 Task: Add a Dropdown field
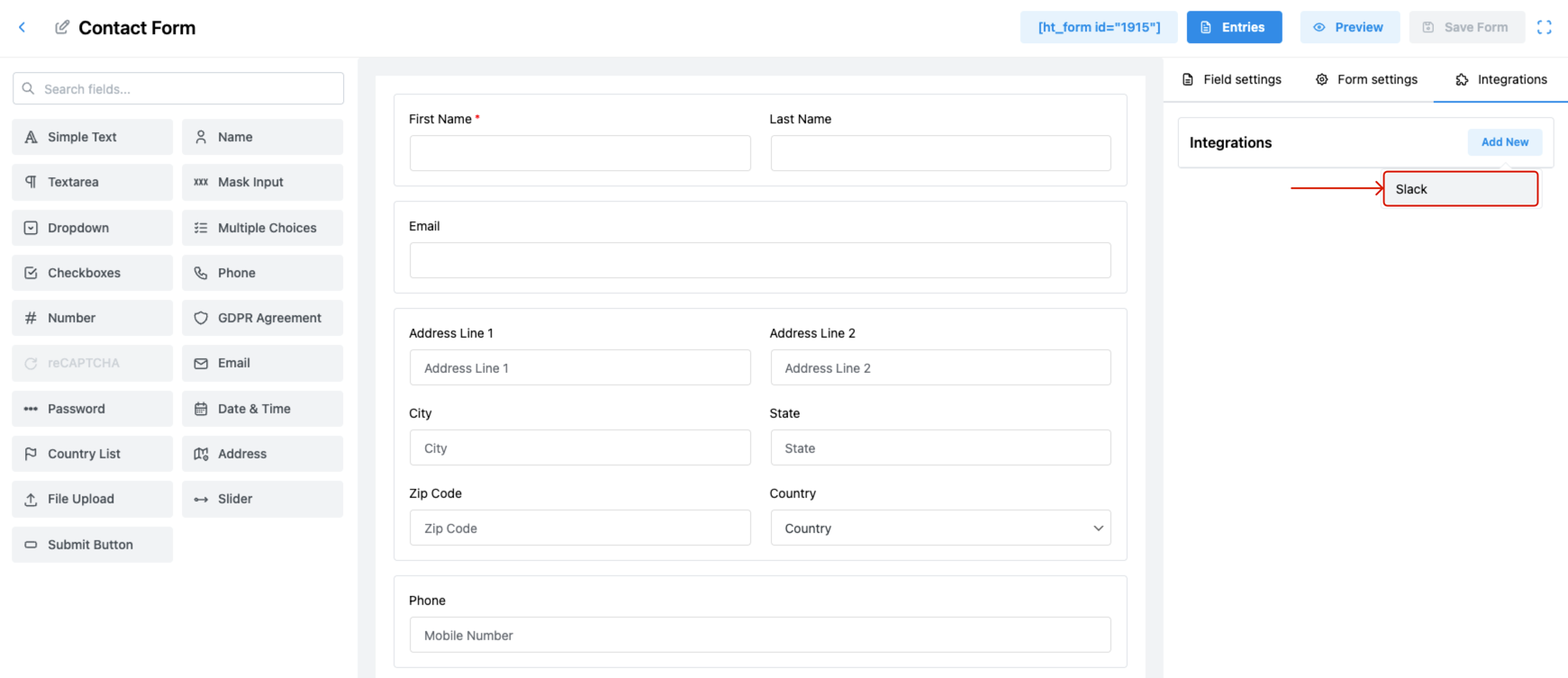pos(93,228)
